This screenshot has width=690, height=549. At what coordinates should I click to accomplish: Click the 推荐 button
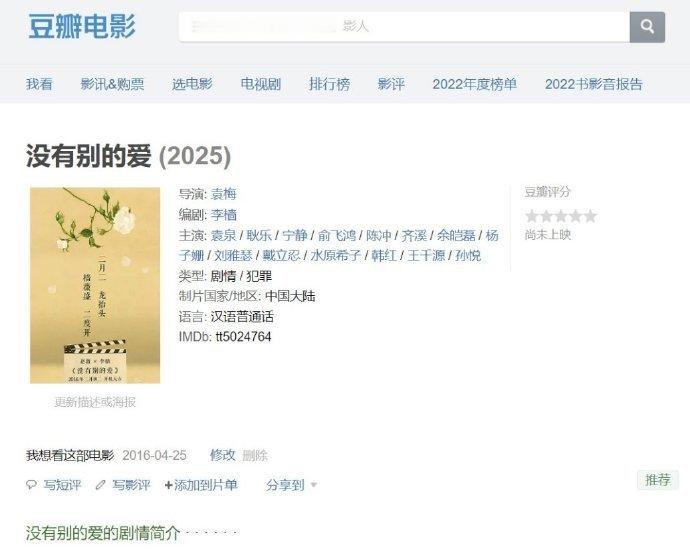pos(658,479)
